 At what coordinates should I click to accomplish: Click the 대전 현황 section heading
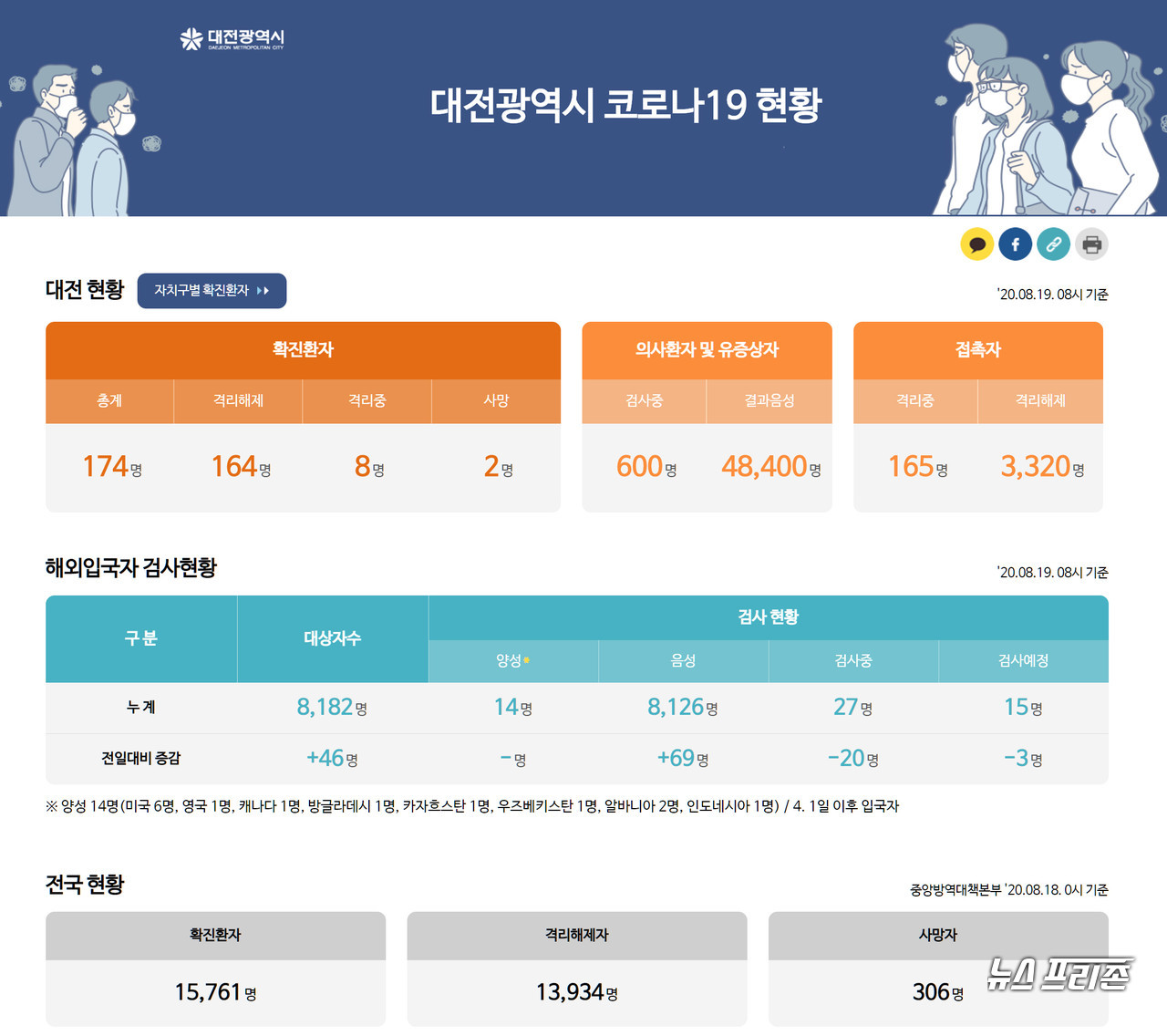pos(85,290)
